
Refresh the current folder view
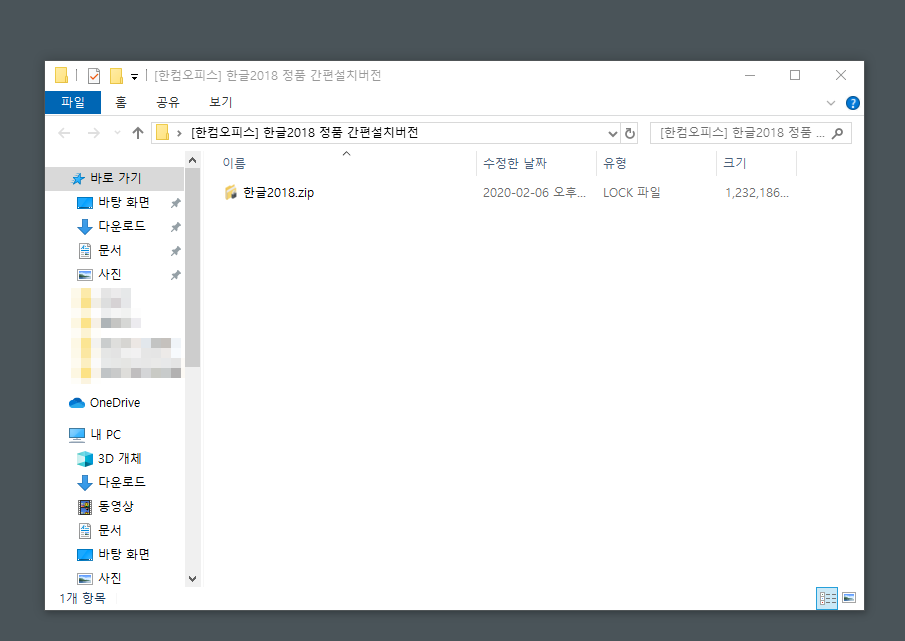(x=630, y=133)
